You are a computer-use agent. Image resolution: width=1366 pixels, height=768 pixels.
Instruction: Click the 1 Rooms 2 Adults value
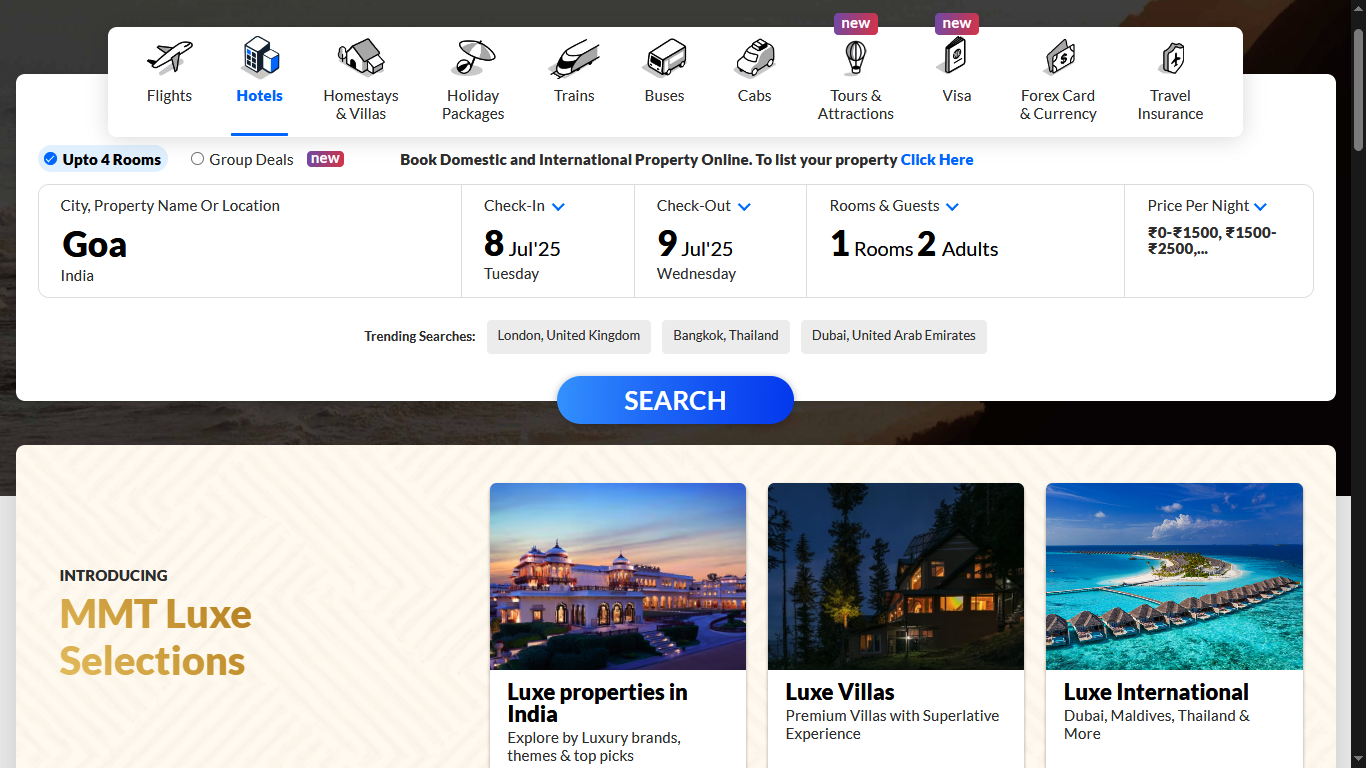coord(914,245)
